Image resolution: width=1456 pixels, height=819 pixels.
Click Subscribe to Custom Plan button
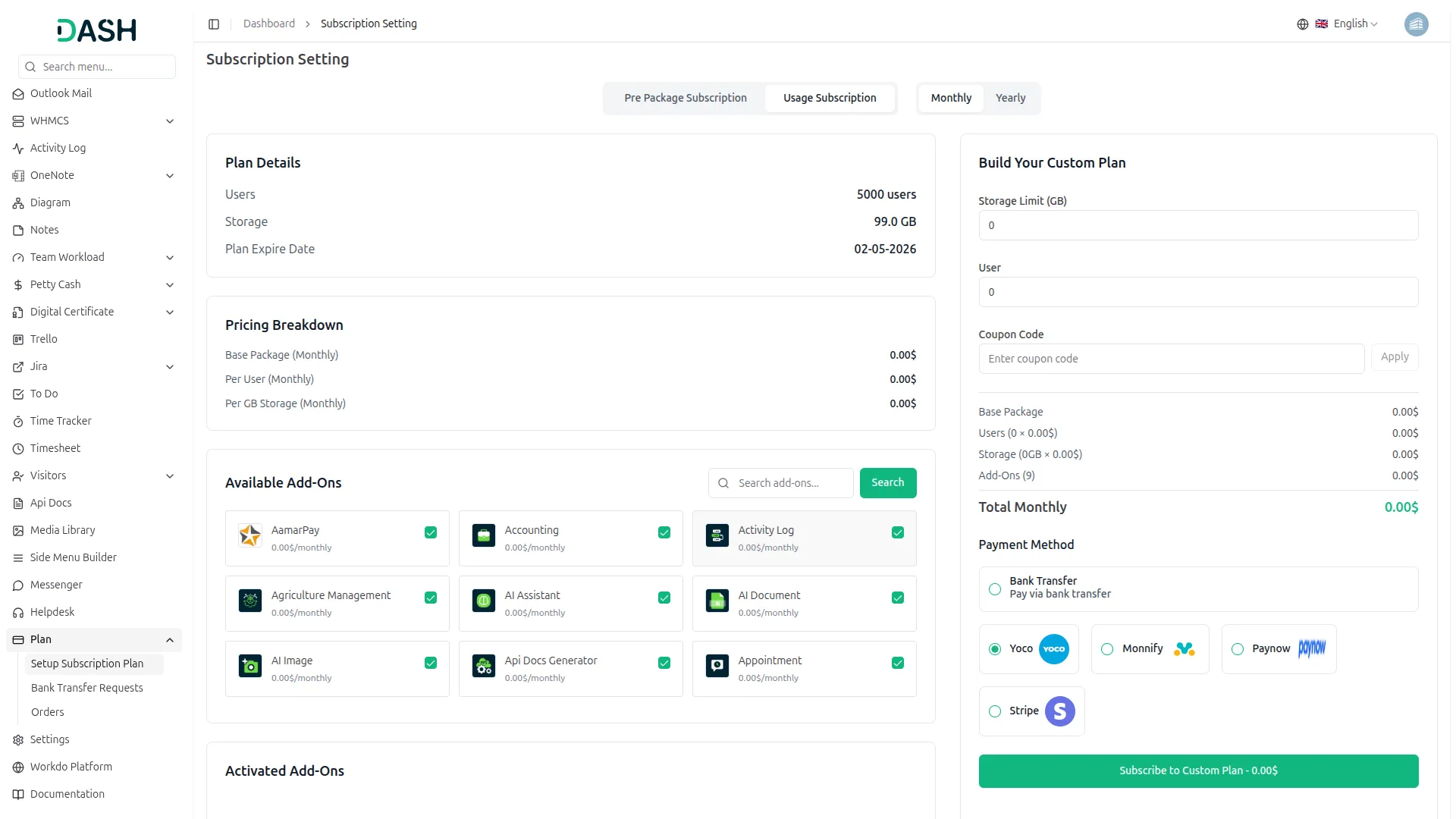(x=1198, y=771)
